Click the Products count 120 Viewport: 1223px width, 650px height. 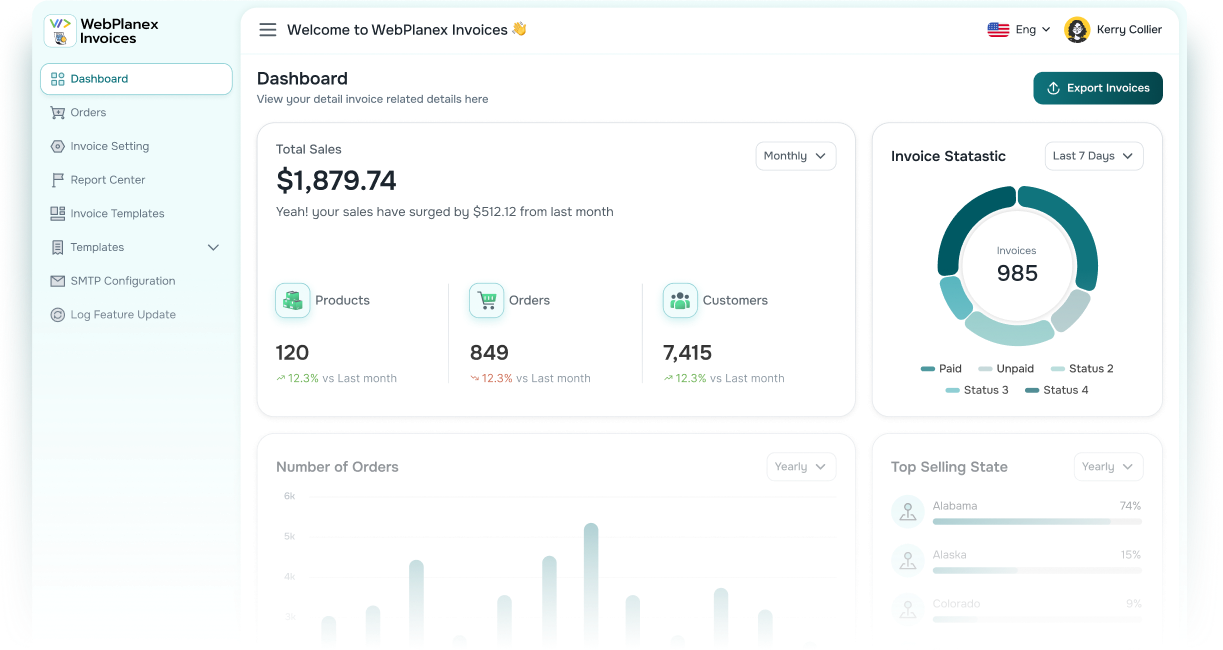click(x=292, y=353)
